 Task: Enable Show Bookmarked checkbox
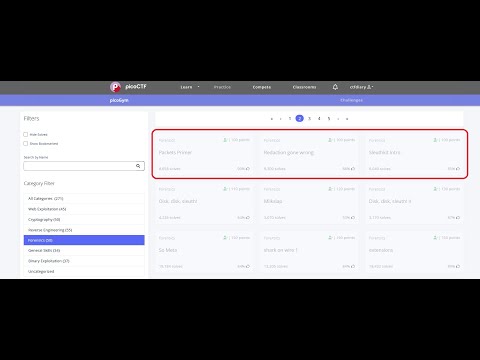[26, 143]
